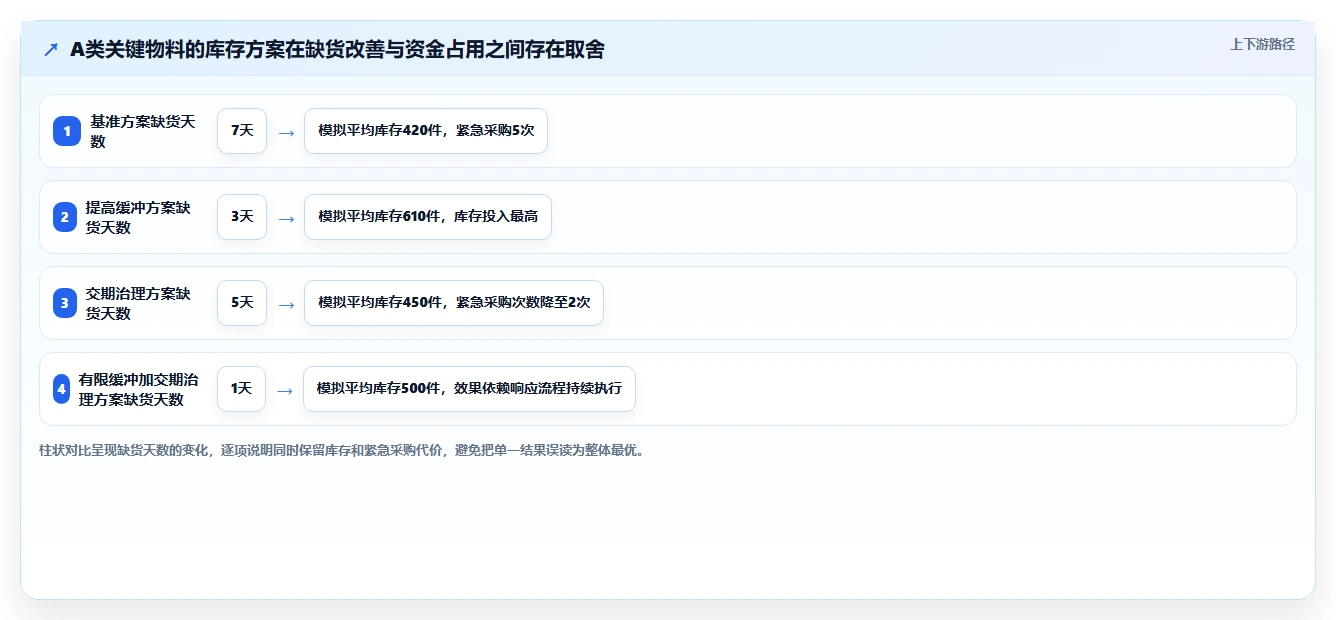The image size is (1336, 620).
Task: Click the 1天 value chip
Action: pos(241,389)
